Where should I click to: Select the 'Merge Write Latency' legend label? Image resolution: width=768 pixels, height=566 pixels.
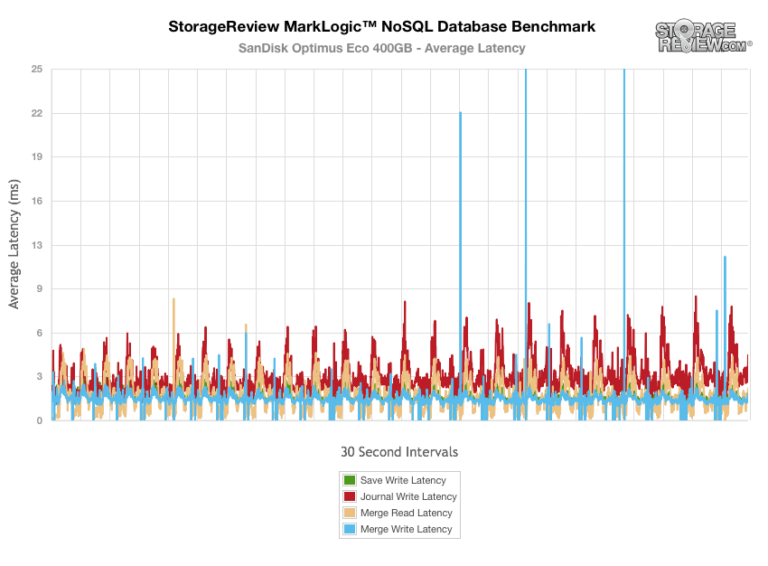(406, 529)
